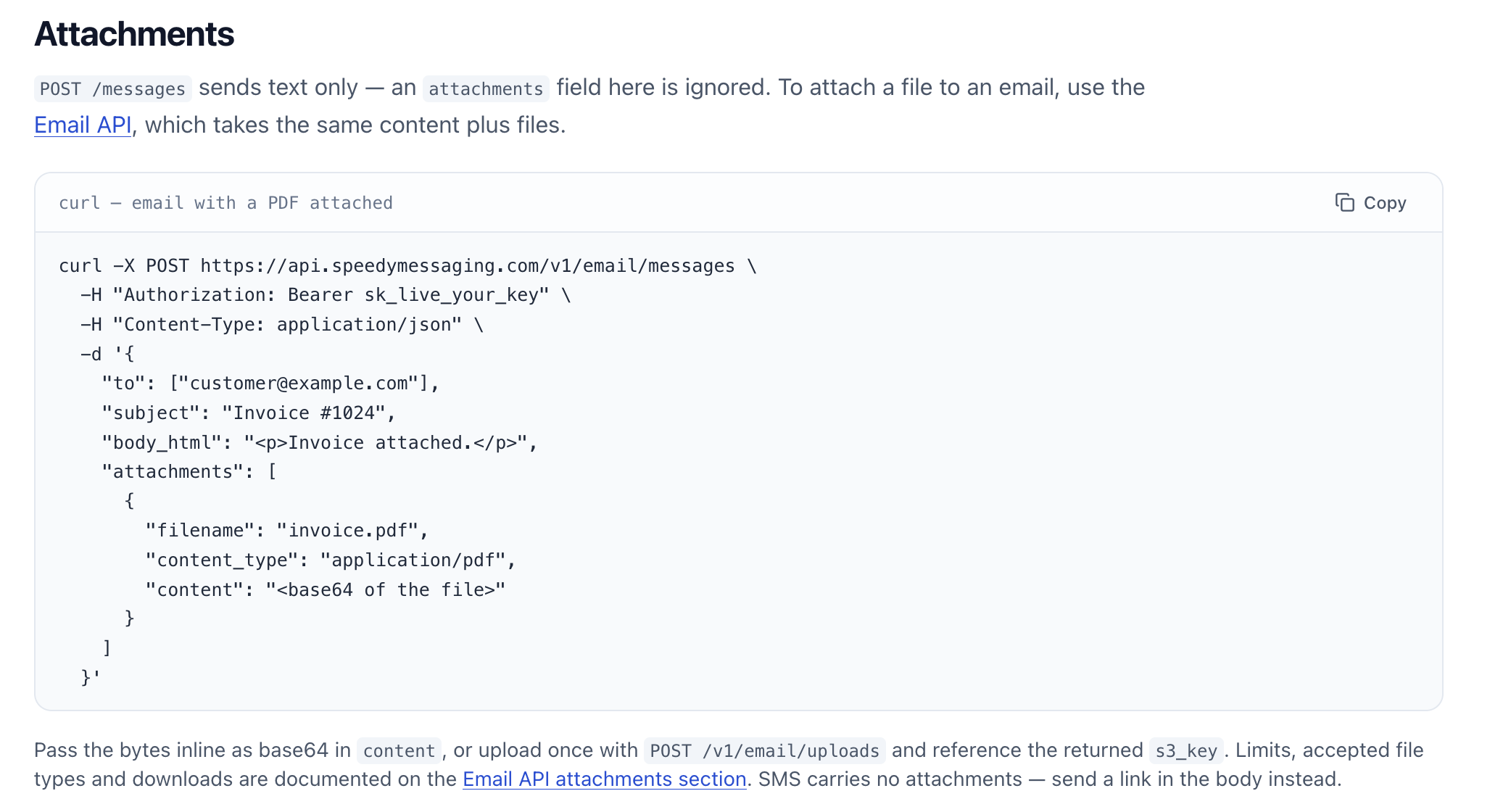Click the Copy button label
Screen dimensions: 1511x812
pos(1385,203)
